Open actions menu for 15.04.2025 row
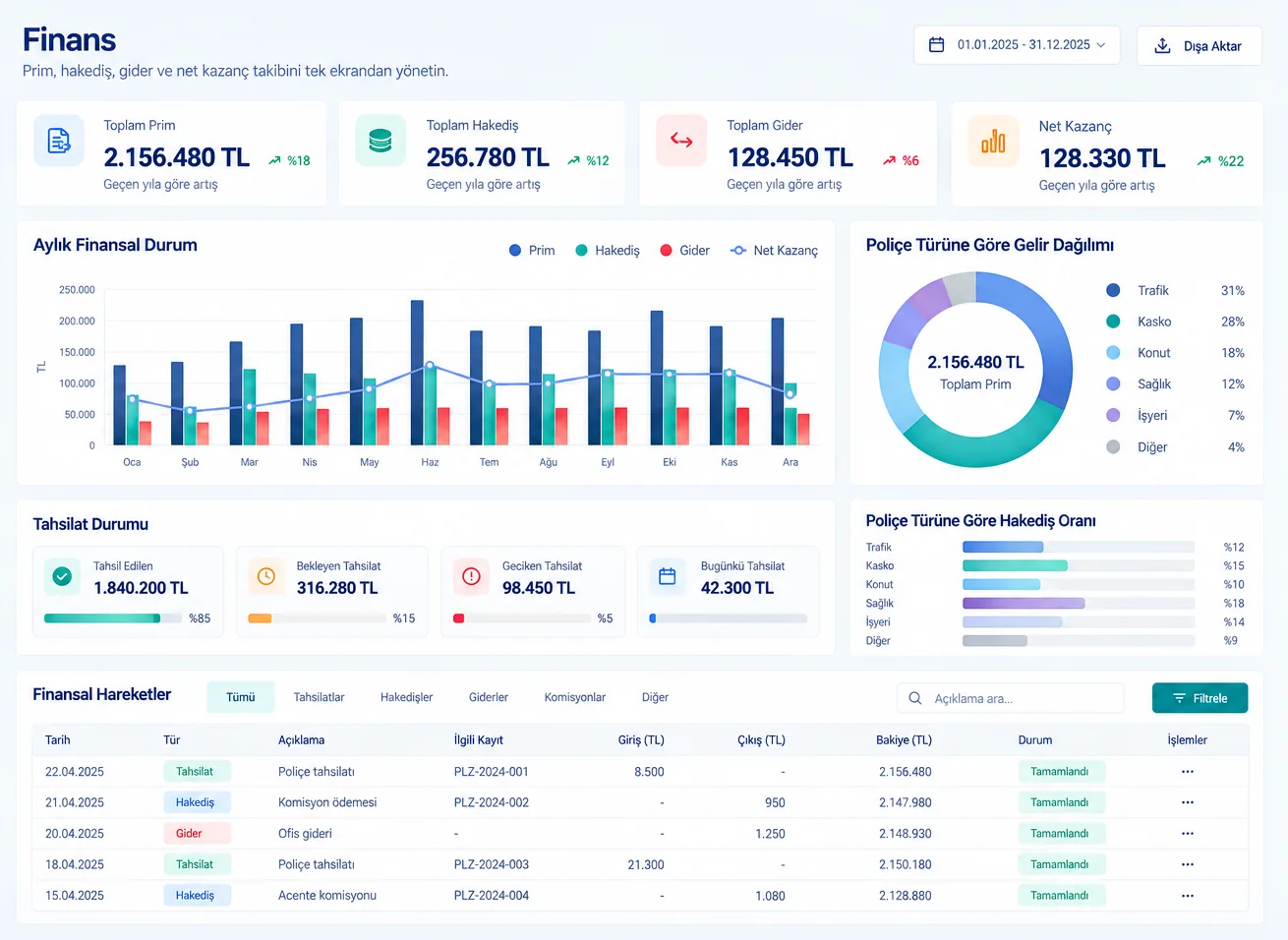Screen dimensions: 1288x940 (1188, 896)
